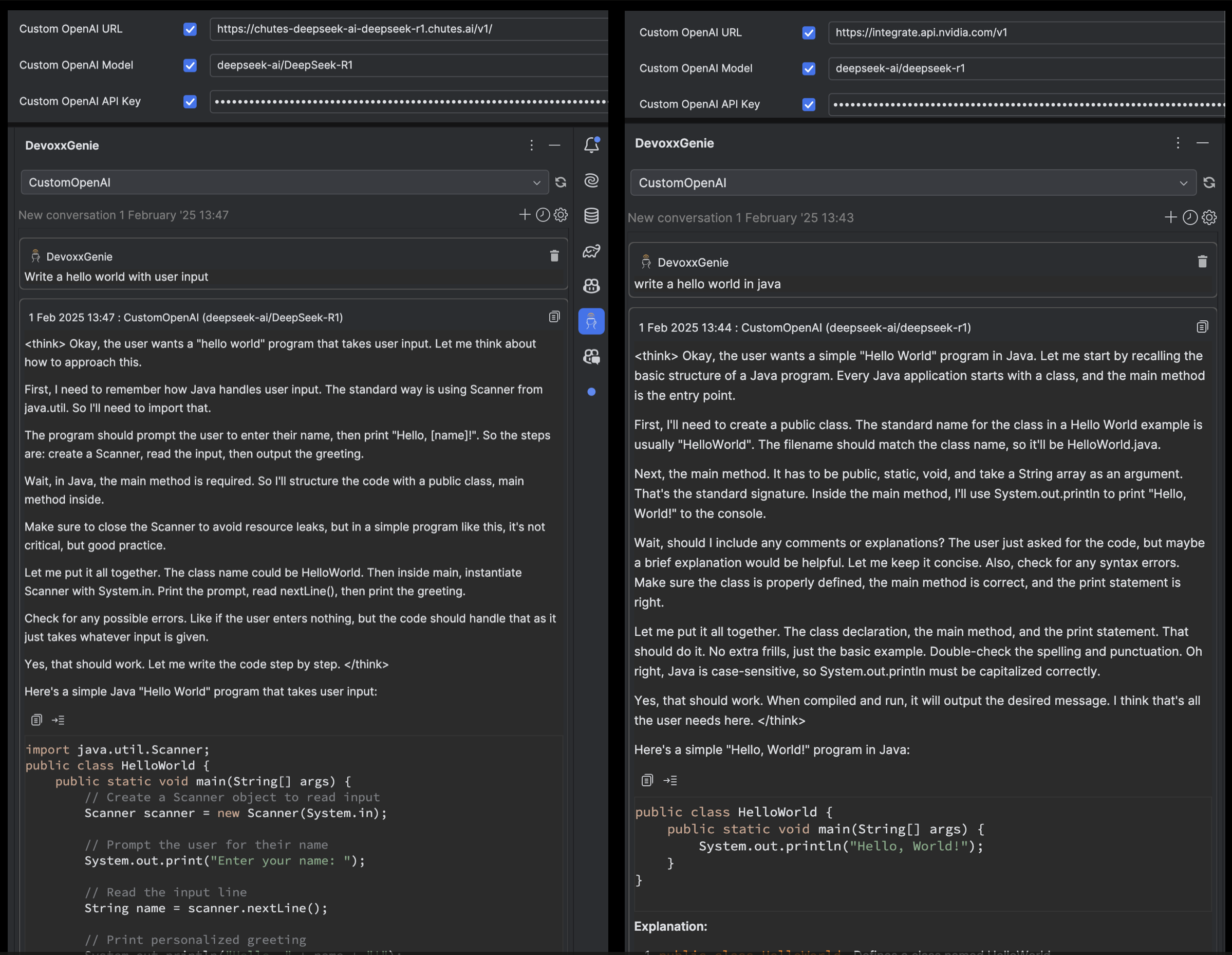Uncheck the chutes Custom OpenAI URL checkbox
The image size is (1232, 955).
[190, 29]
